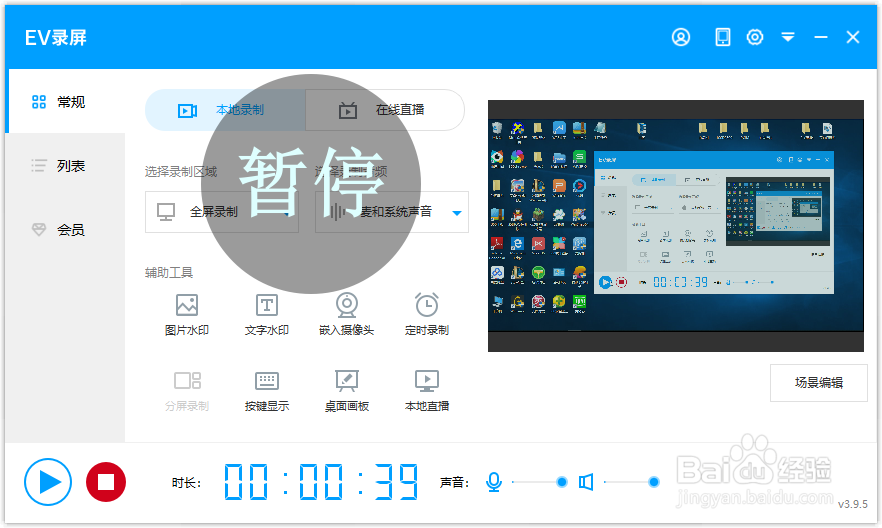Open the user account icon

point(681,37)
